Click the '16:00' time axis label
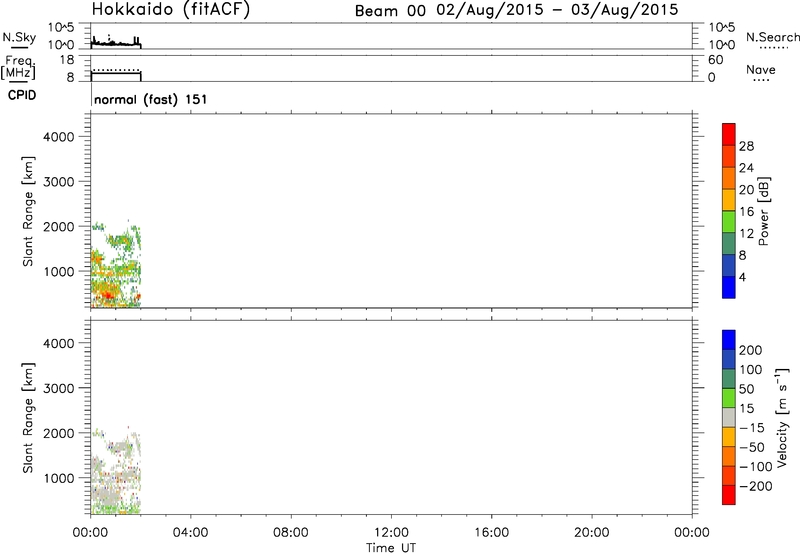Viewport: 800px width, 554px height. (491, 533)
